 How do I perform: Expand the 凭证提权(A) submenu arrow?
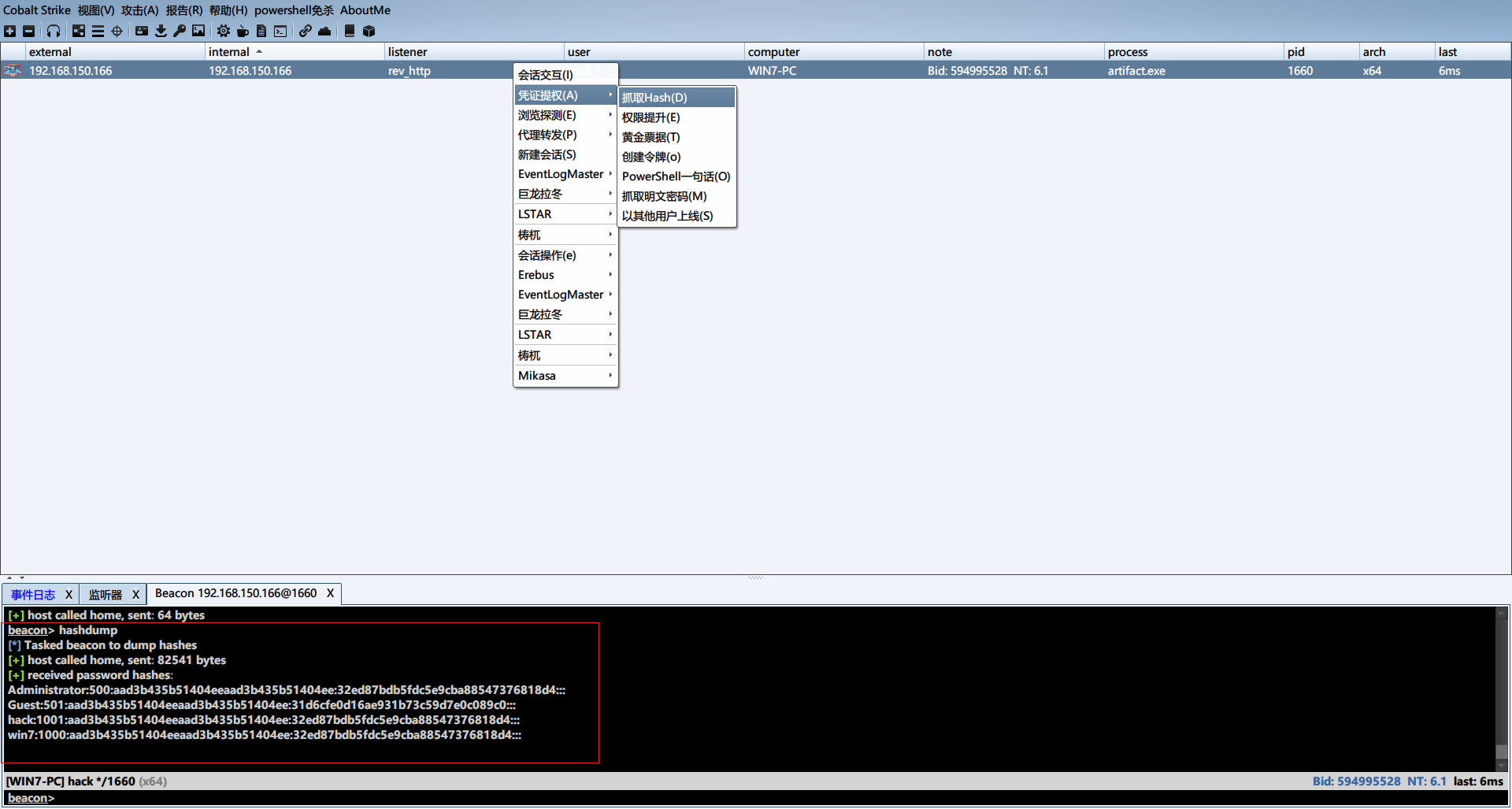pos(610,95)
